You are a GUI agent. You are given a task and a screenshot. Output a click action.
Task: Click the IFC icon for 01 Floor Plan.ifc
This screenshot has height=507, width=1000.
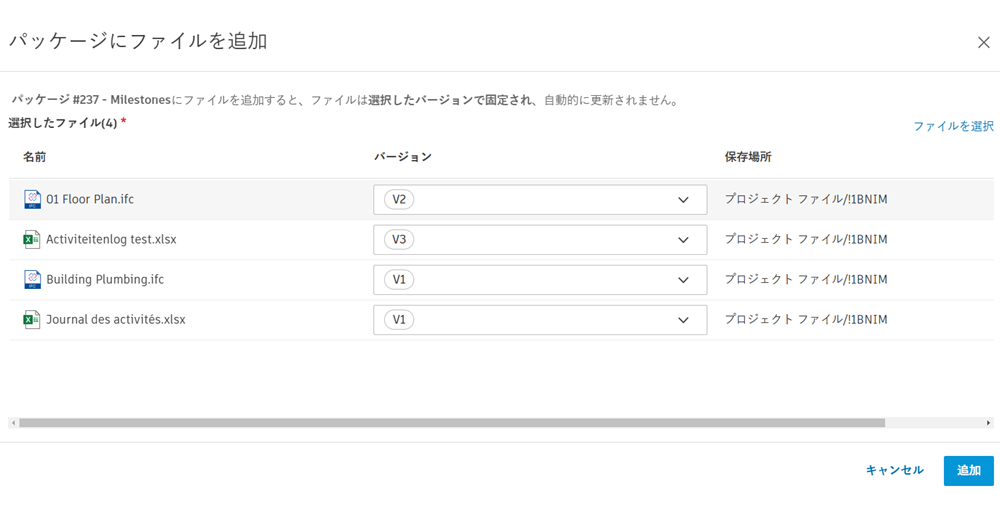32,200
